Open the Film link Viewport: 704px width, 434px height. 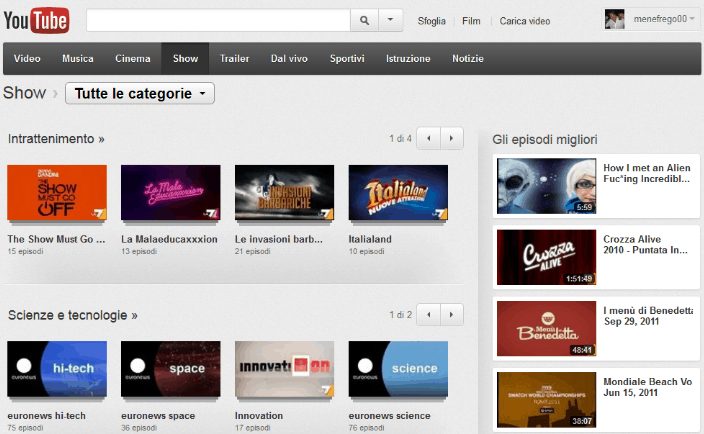(471, 21)
